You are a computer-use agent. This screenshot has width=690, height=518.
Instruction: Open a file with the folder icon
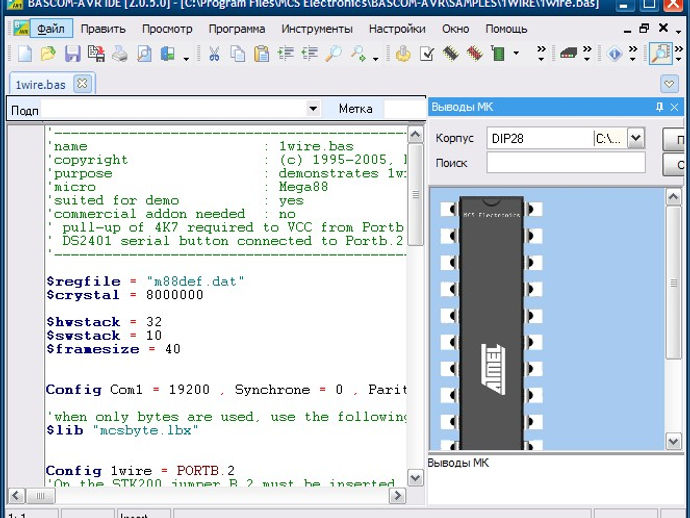[48, 54]
